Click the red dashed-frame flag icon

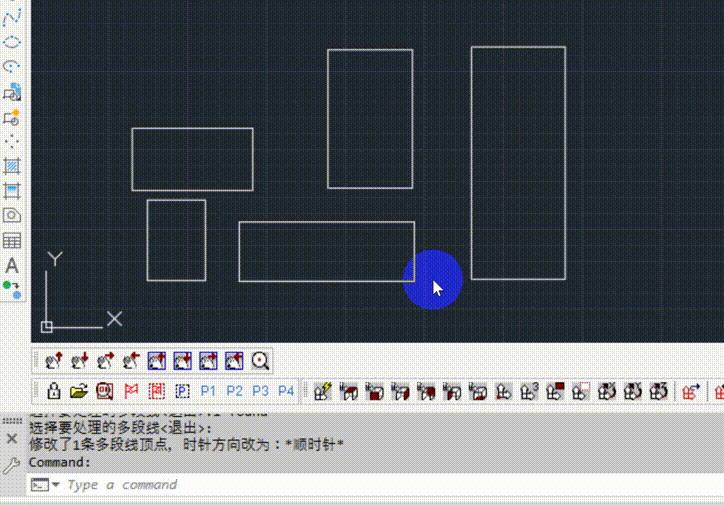[x=157, y=391]
